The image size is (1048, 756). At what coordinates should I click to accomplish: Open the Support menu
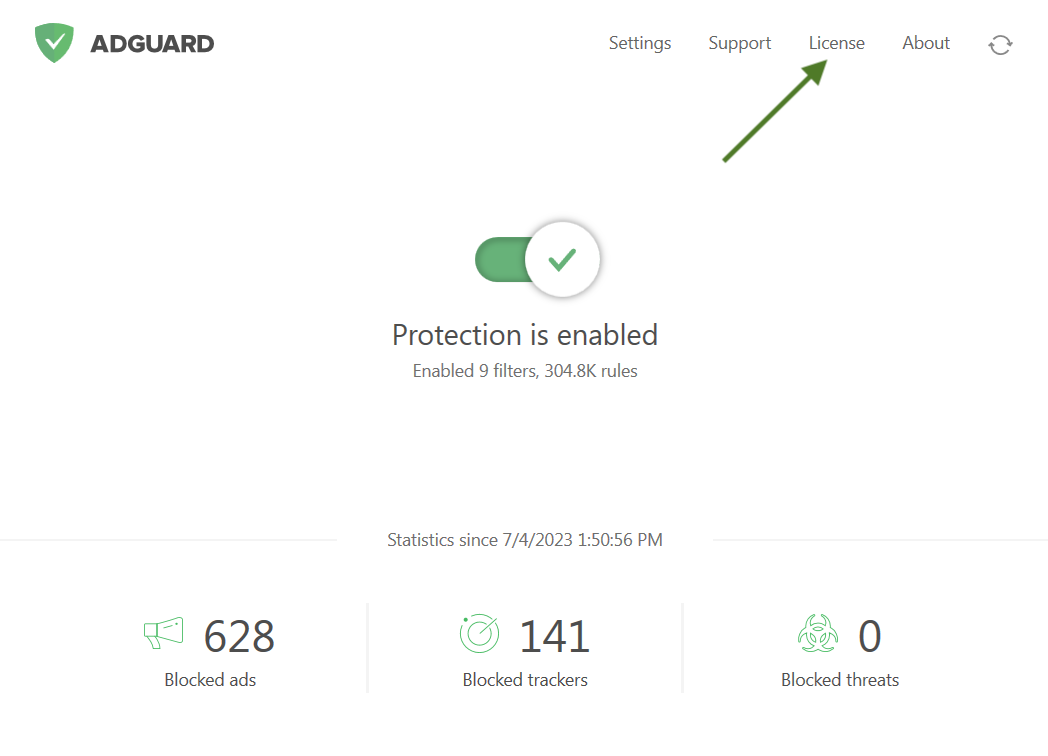[740, 43]
